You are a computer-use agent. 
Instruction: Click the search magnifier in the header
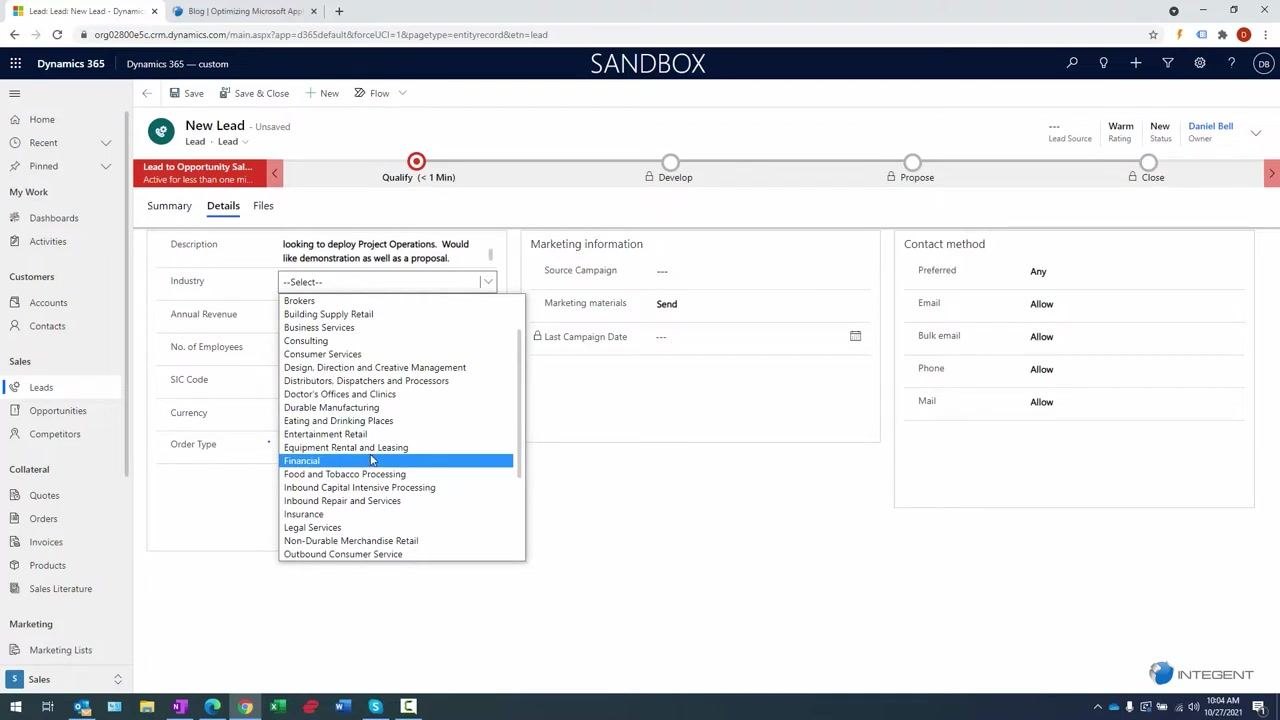pos(1072,63)
